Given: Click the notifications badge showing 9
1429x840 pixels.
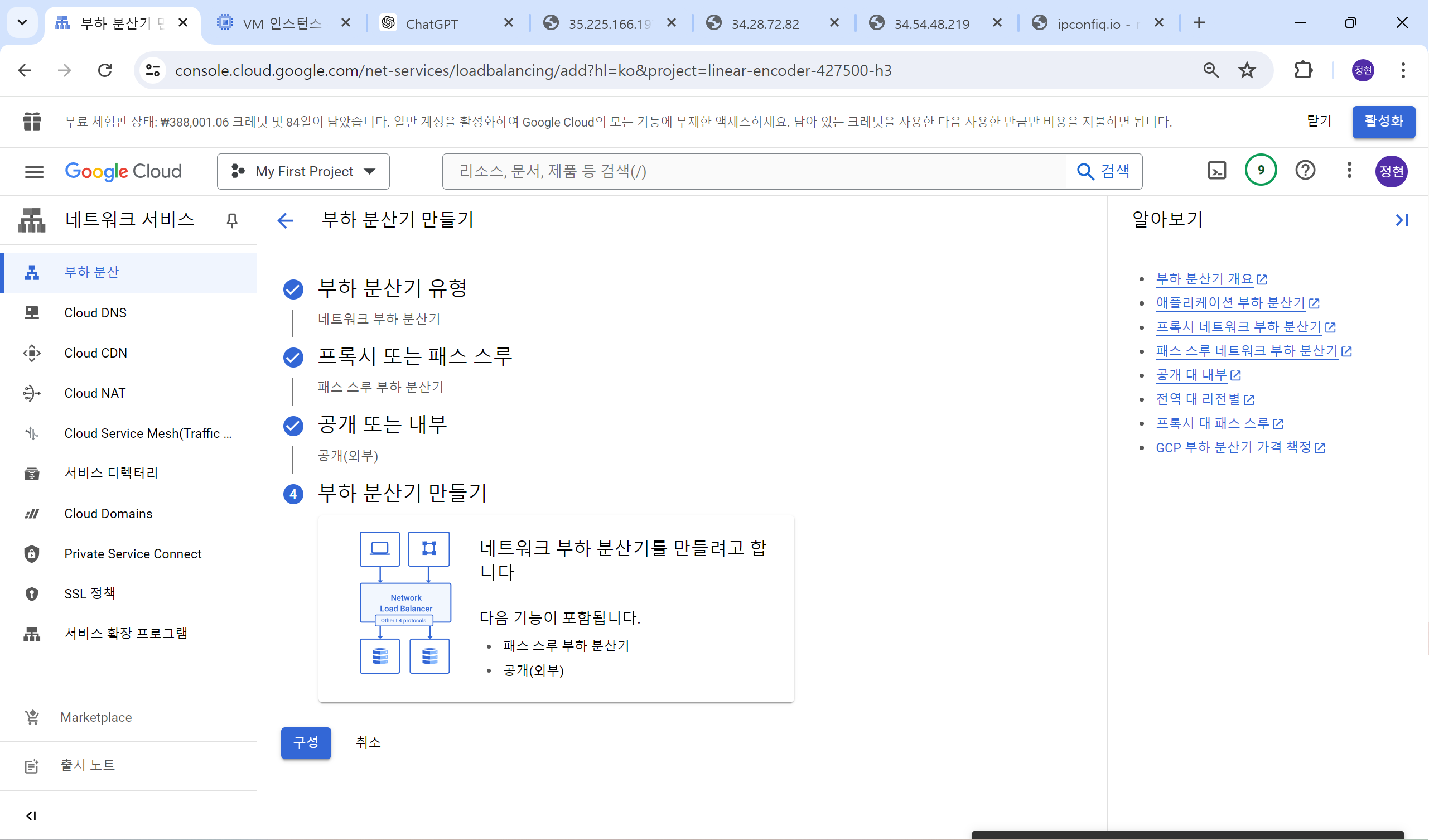Looking at the screenshot, I should click(x=1260, y=170).
